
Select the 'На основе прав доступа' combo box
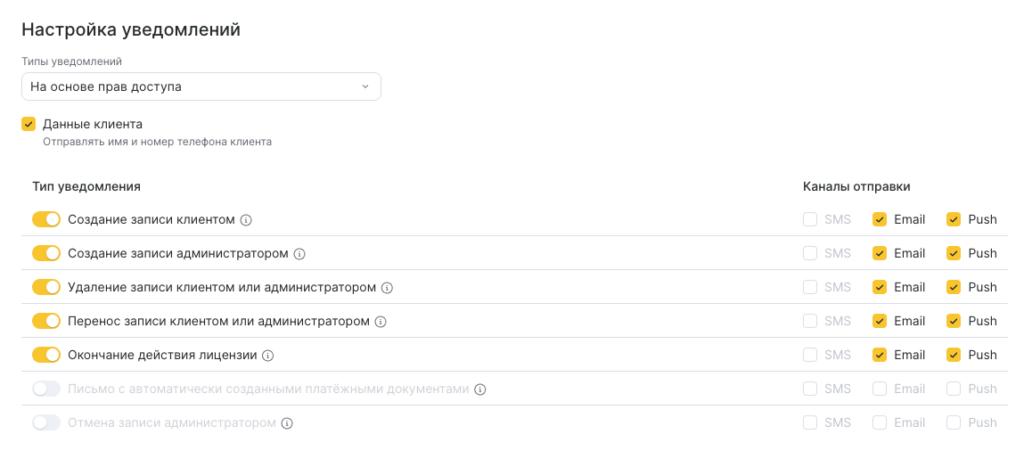pos(200,87)
